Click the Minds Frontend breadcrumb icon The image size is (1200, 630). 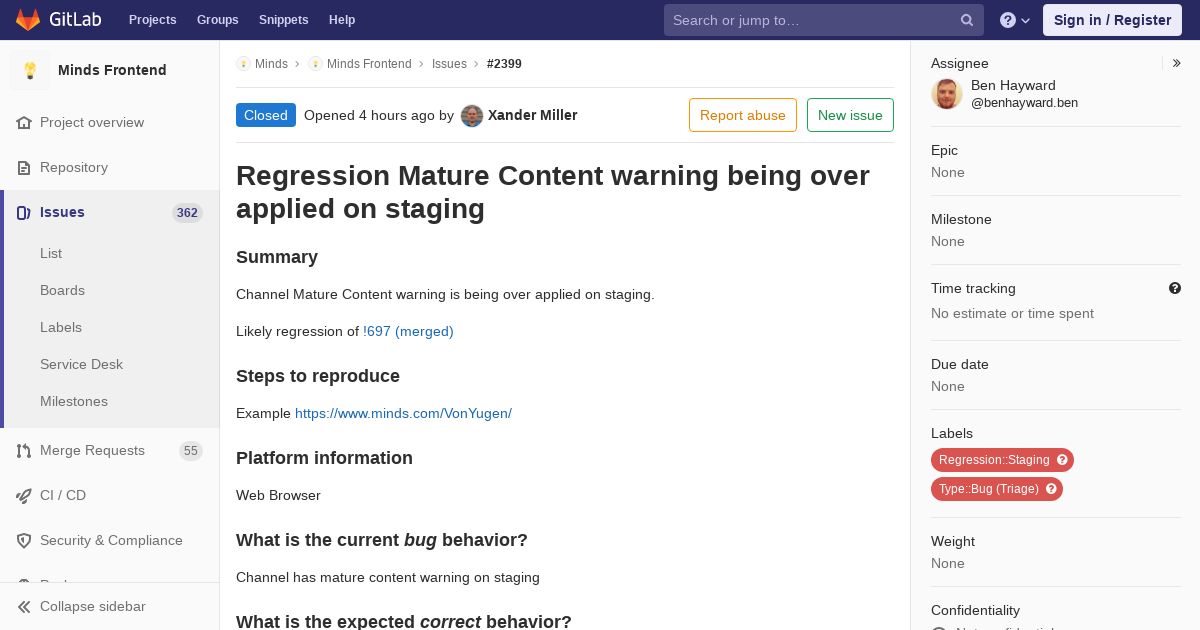[x=315, y=63]
